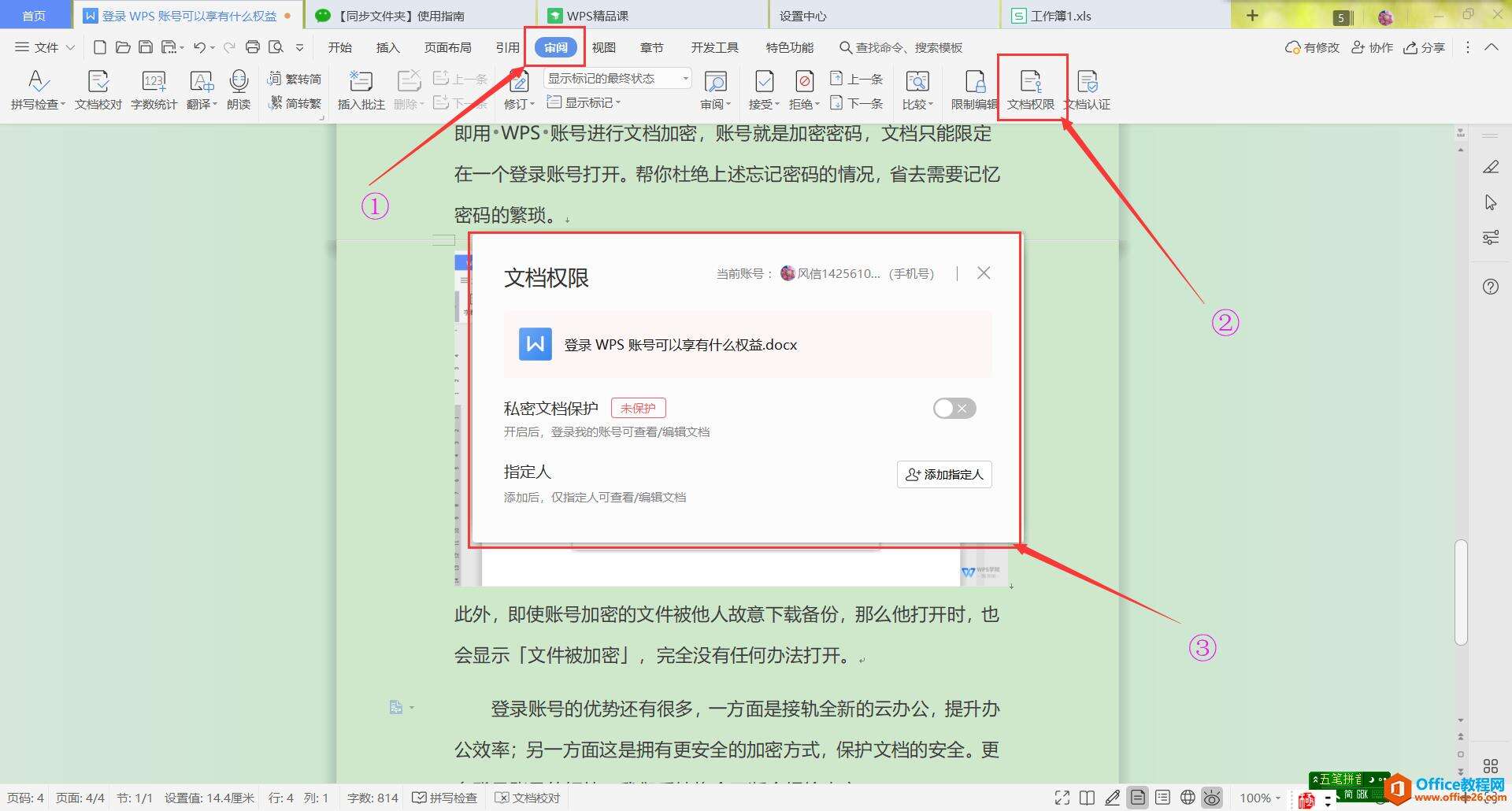Open a new tab with plus button

pyautogui.click(x=1253, y=15)
